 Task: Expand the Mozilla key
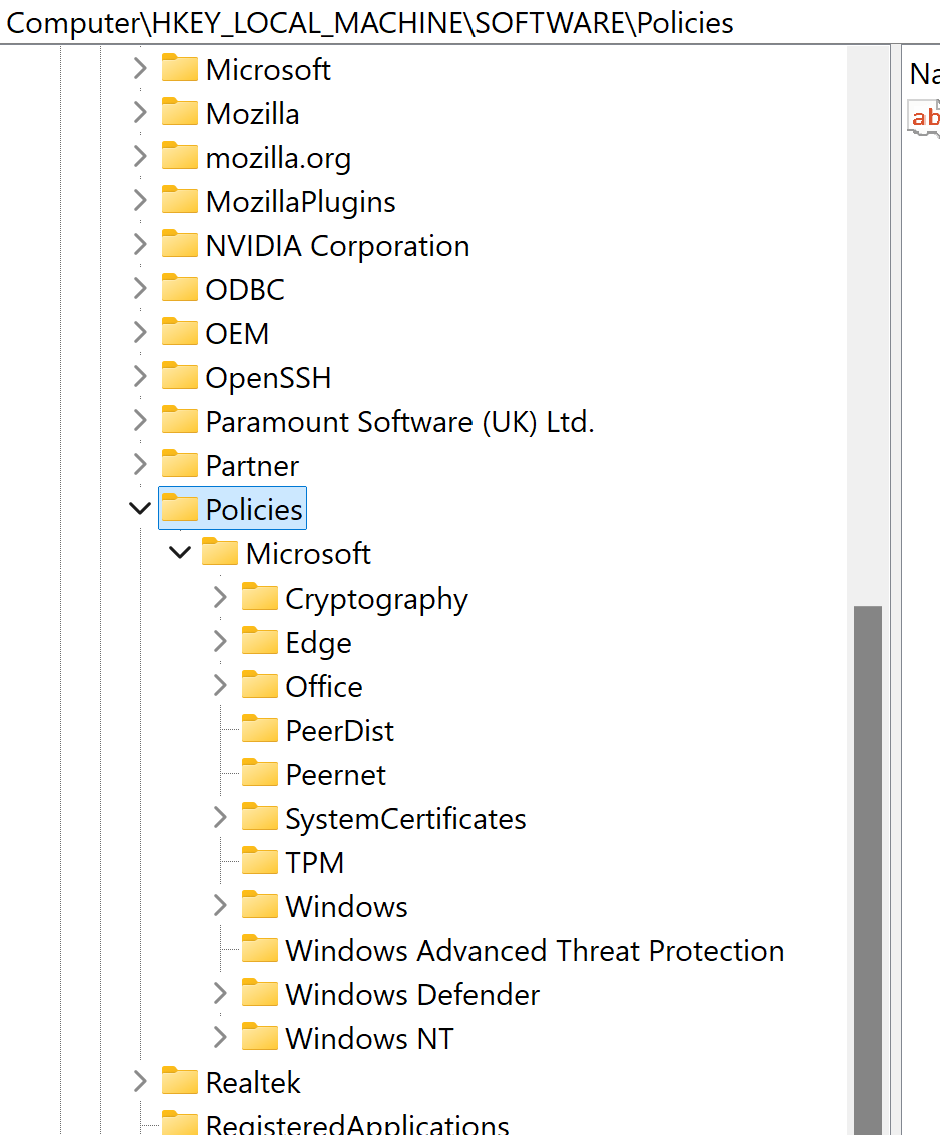[x=140, y=113]
